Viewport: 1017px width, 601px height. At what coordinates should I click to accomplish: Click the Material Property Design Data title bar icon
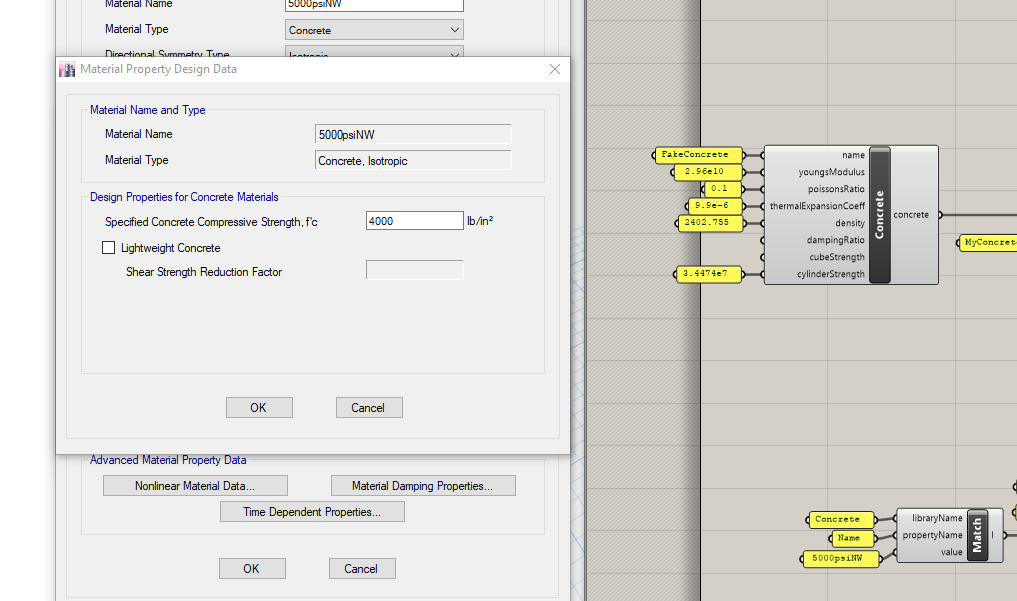[67, 69]
